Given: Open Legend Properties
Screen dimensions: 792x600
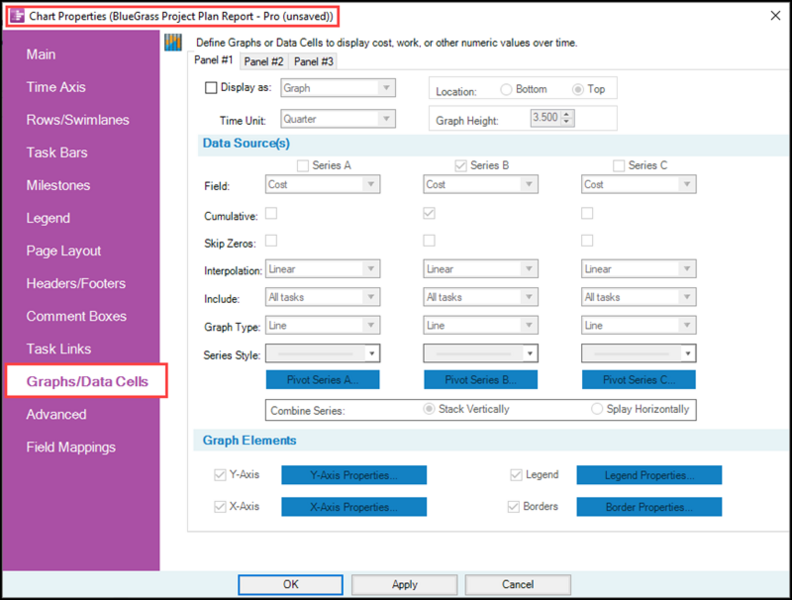Looking at the screenshot, I should 650,475.
